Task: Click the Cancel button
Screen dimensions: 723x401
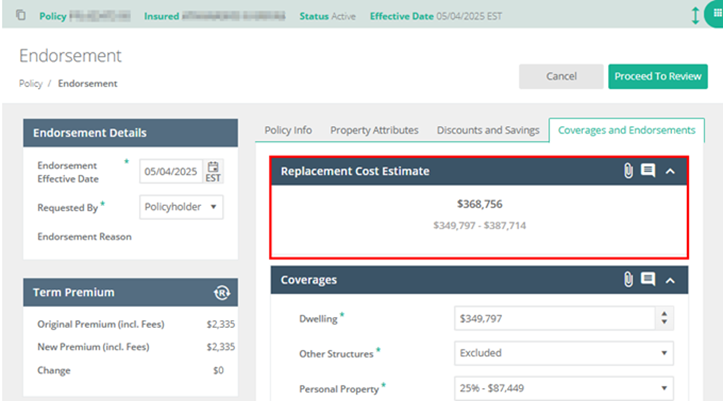Action: pyautogui.click(x=560, y=77)
